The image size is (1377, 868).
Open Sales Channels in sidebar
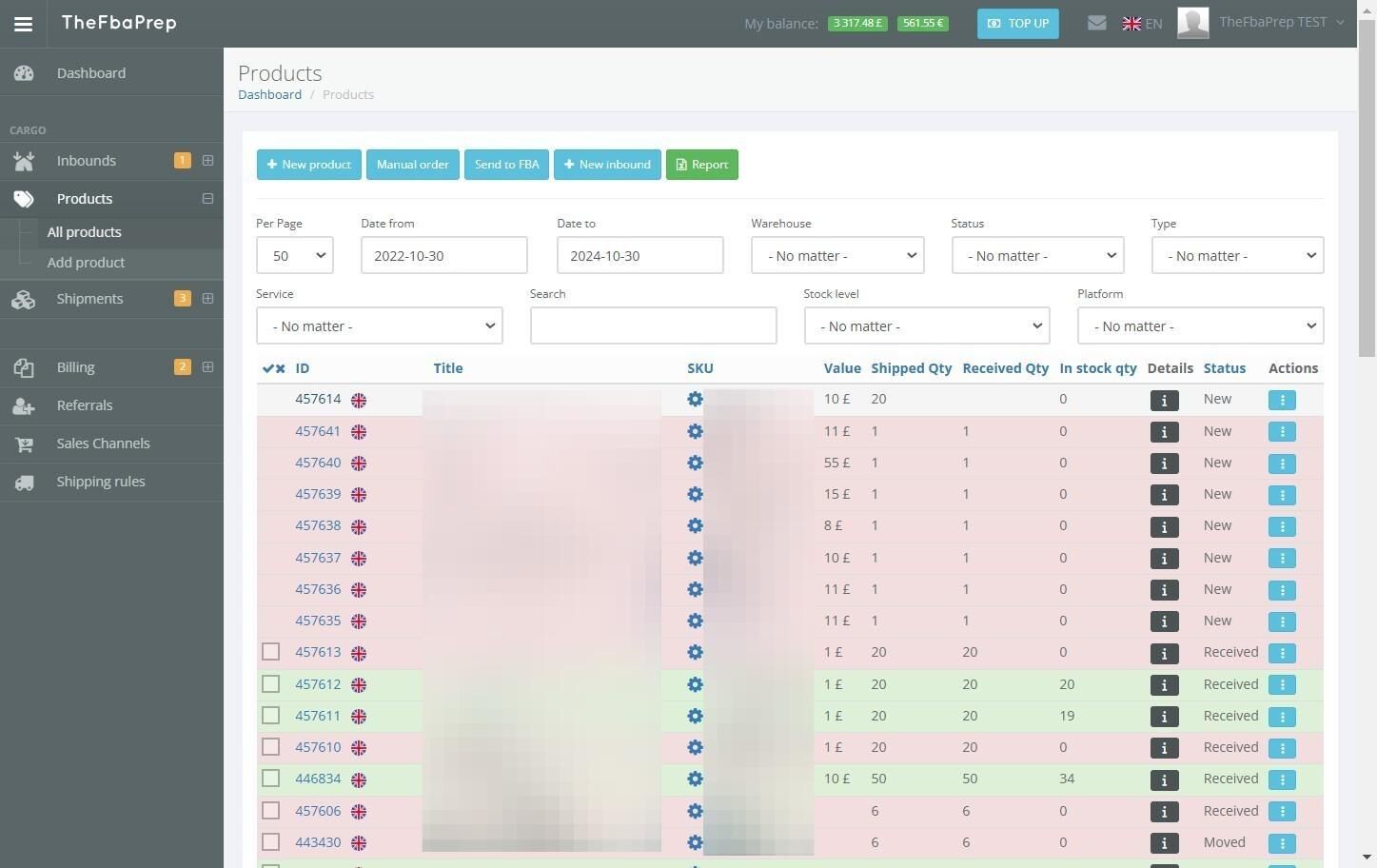tap(103, 444)
